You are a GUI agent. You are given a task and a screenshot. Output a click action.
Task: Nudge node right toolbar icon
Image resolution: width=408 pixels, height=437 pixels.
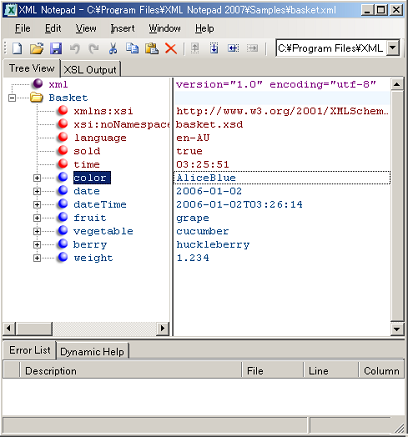(x=252, y=48)
